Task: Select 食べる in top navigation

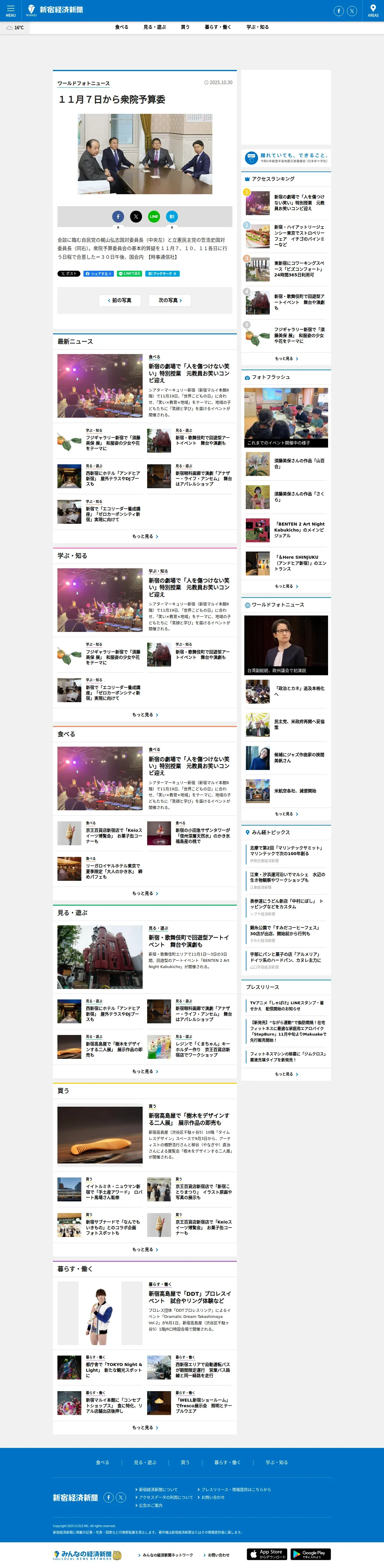Action: pos(121,27)
